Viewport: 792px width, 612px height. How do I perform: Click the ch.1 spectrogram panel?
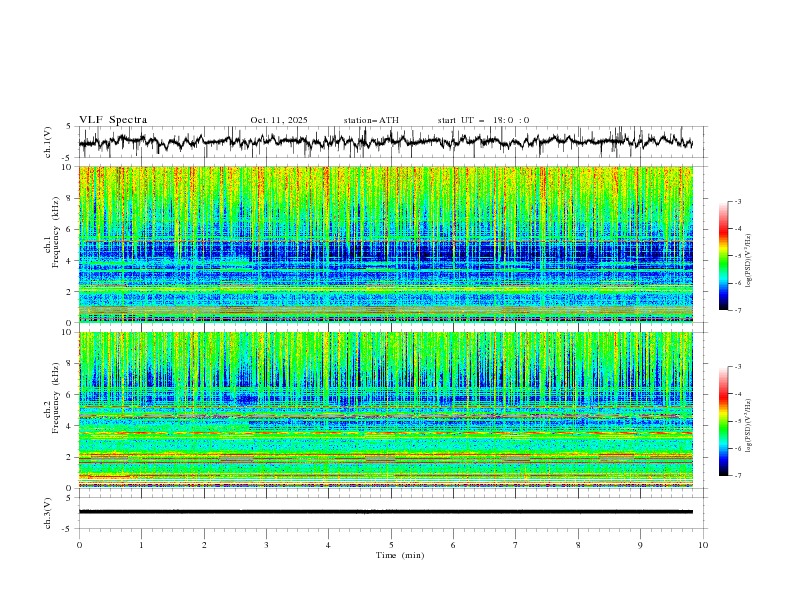coord(385,244)
